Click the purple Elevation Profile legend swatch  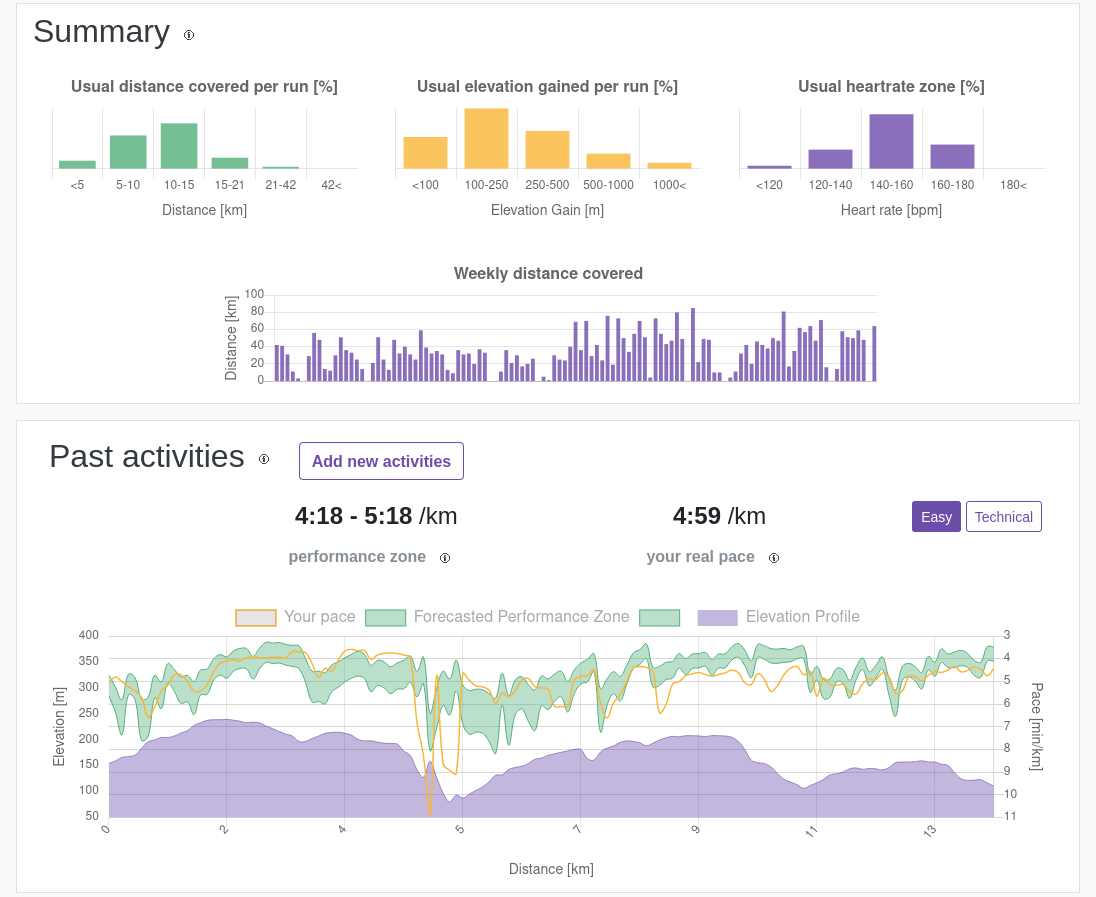(x=717, y=618)
